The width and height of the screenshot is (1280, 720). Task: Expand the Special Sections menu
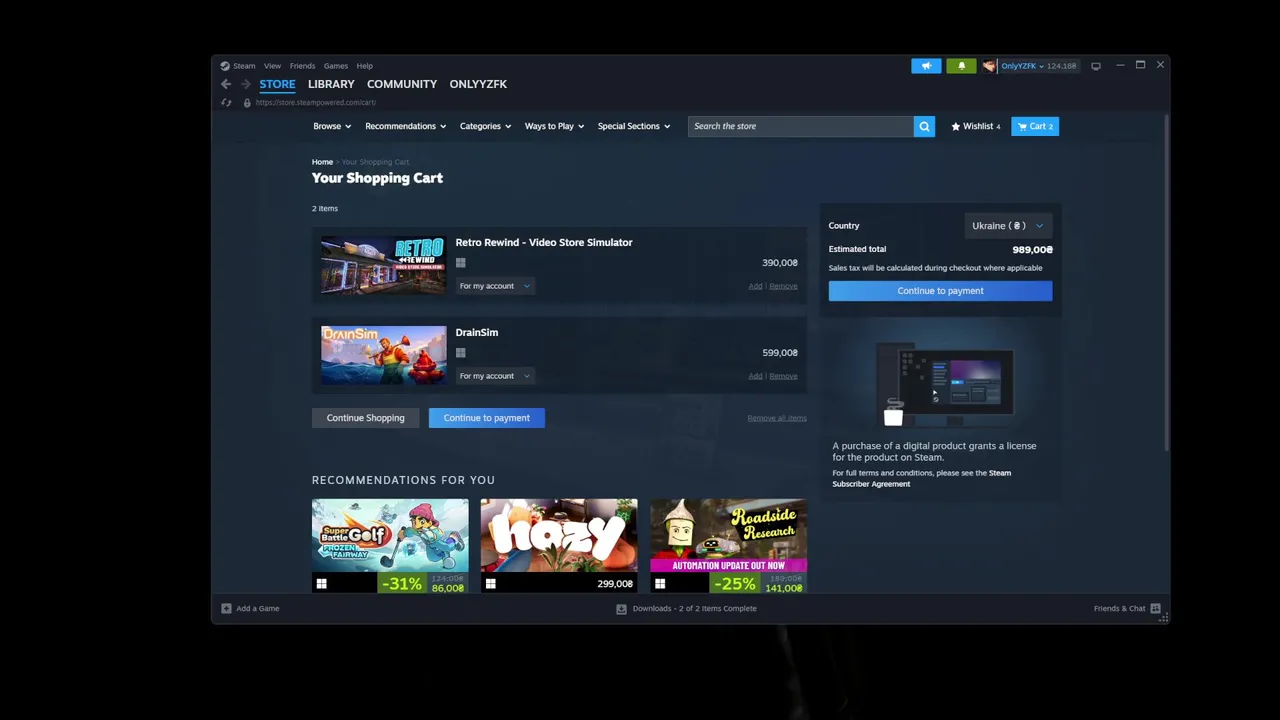634,126
